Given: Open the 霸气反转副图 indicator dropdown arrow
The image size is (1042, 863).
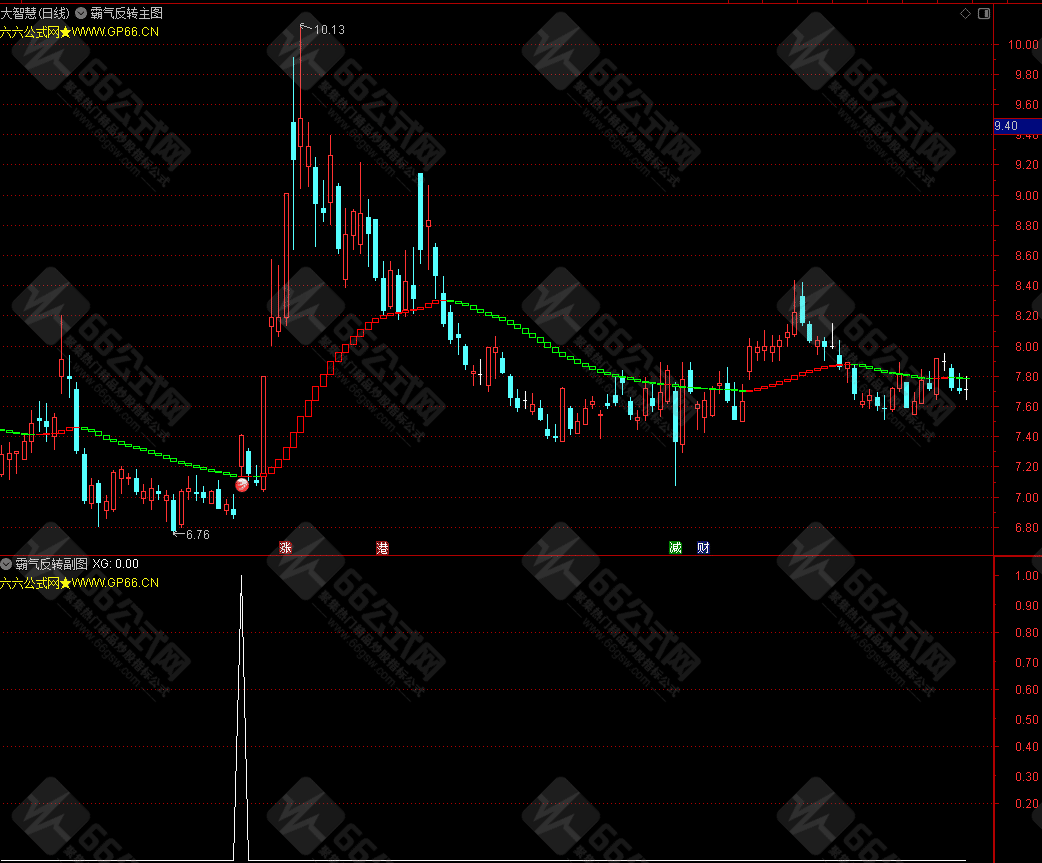Looking at the screenshot, I should 6,564.
